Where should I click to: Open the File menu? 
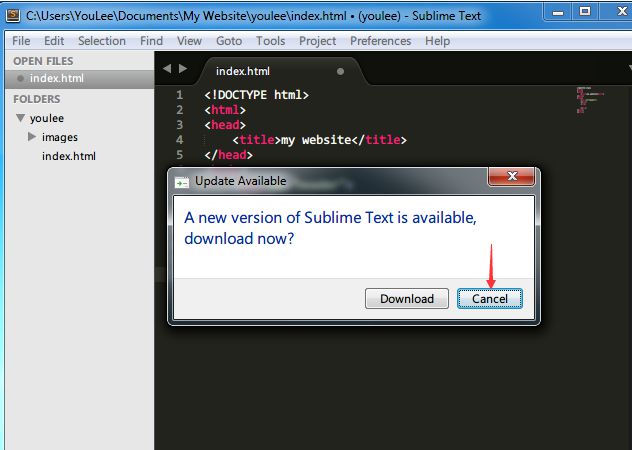21,41
